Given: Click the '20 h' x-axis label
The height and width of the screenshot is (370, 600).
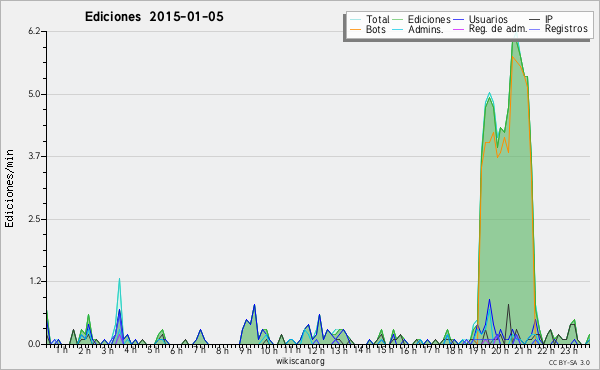Looking at the screenshot, I should 499,350.
